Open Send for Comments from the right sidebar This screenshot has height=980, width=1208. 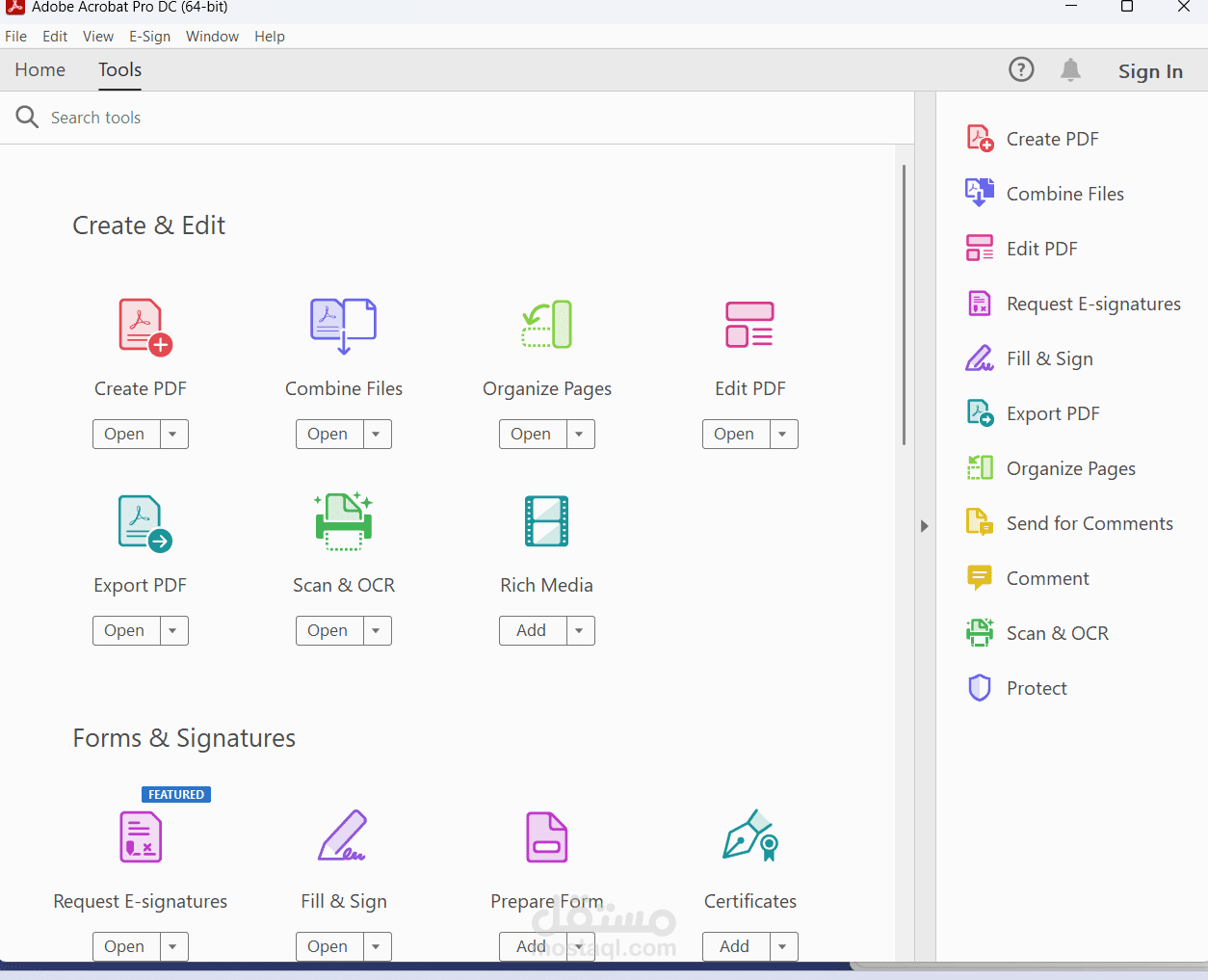tap(1069, 523)
